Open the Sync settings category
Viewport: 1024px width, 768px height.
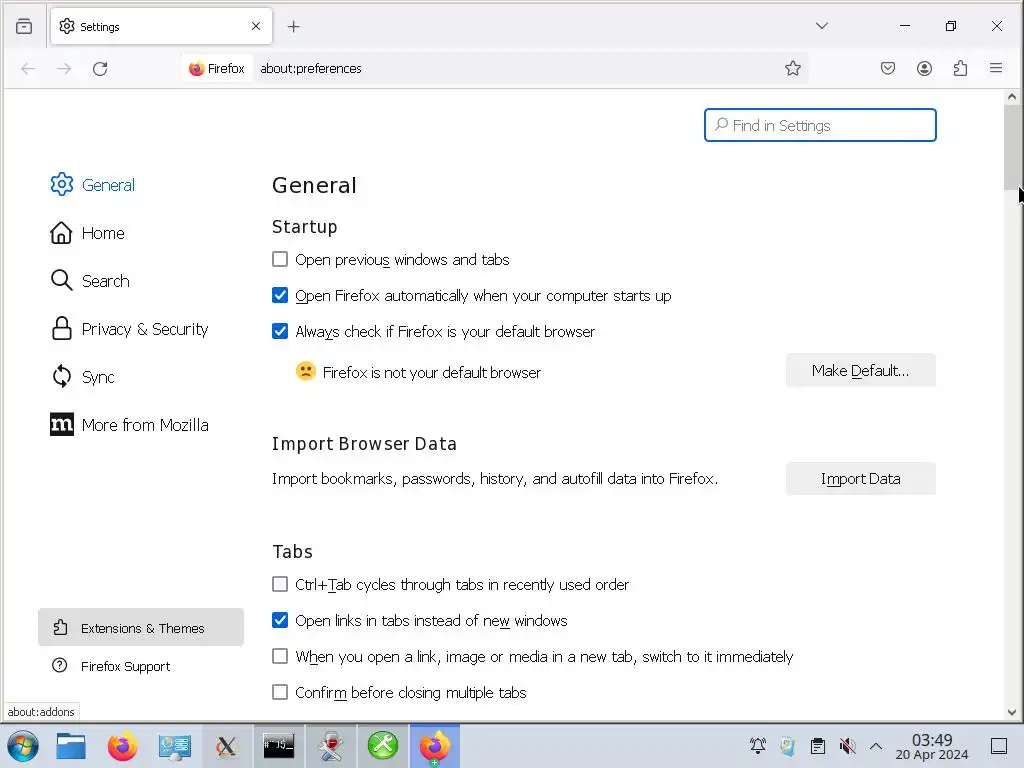[x=82, y=377]
